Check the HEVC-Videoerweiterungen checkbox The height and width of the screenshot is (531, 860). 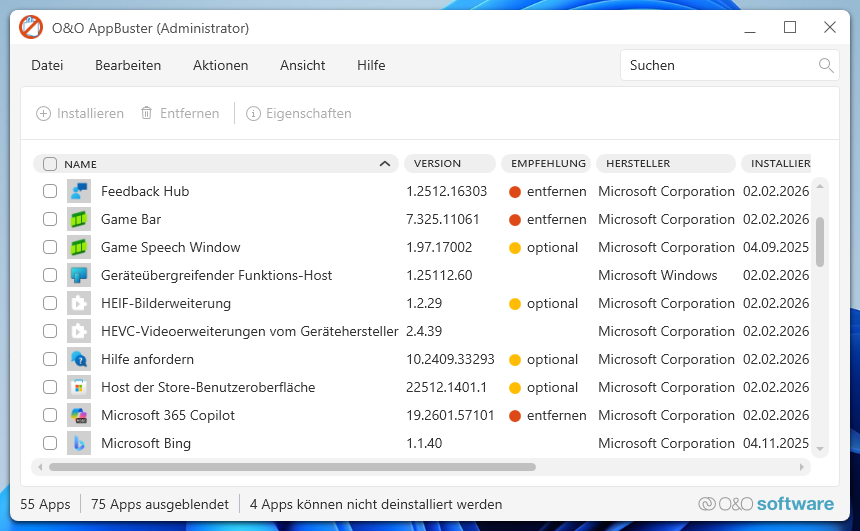(50, 331)
